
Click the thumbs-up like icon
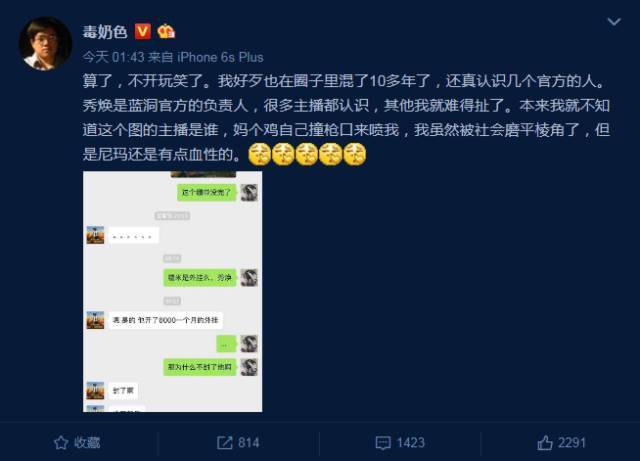545,443
